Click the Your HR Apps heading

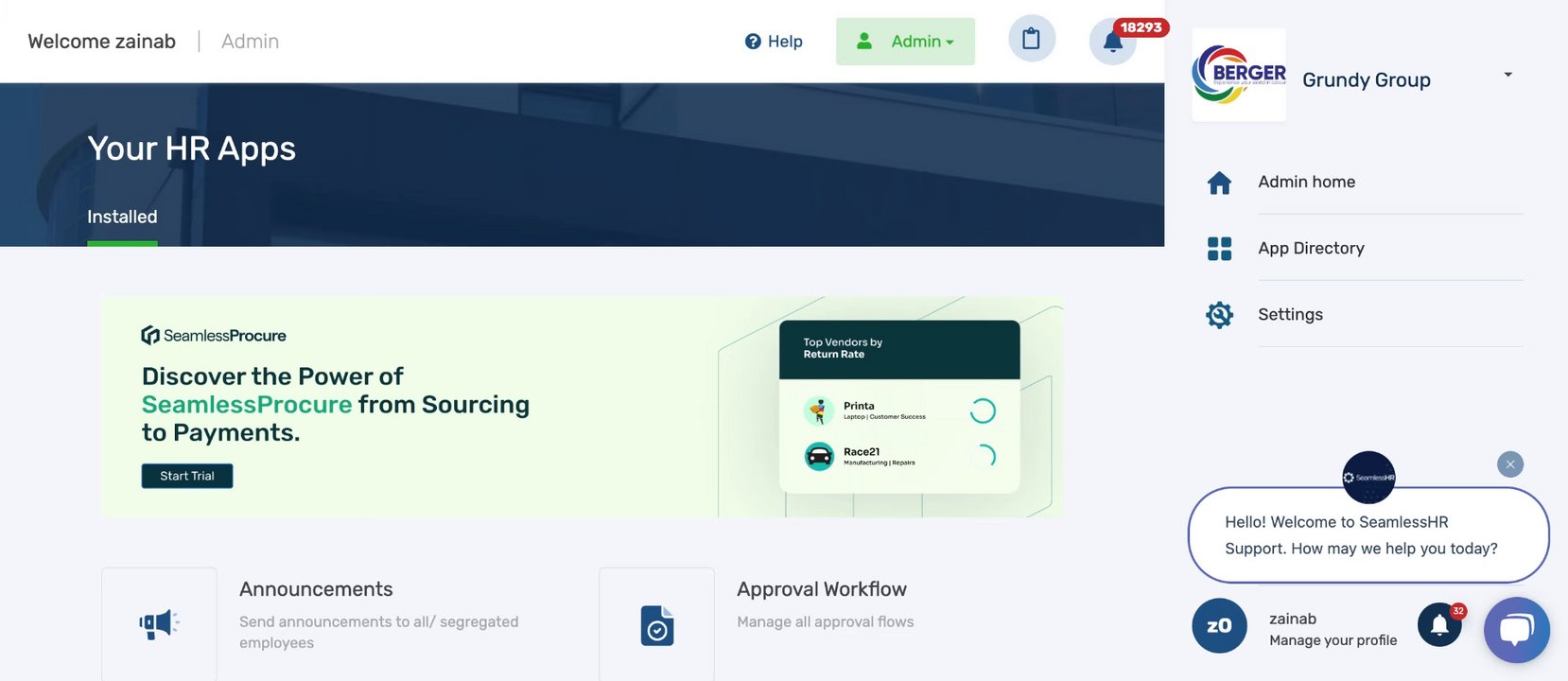191,148
